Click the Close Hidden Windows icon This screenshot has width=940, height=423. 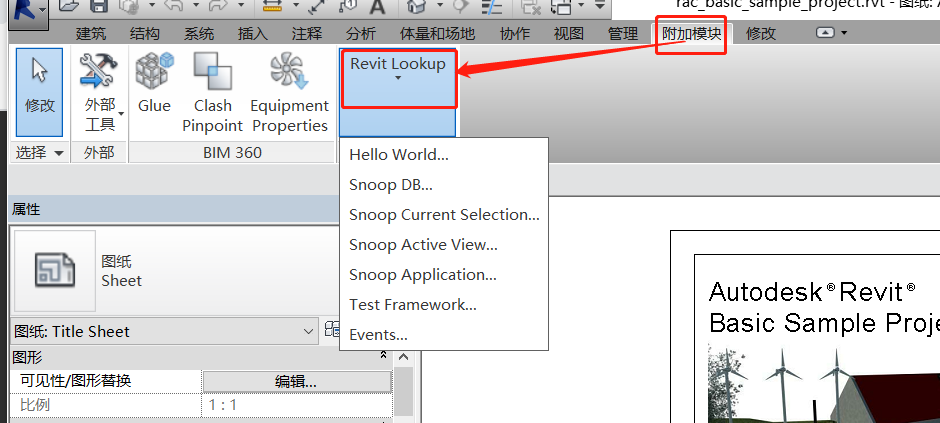point(531,7)
